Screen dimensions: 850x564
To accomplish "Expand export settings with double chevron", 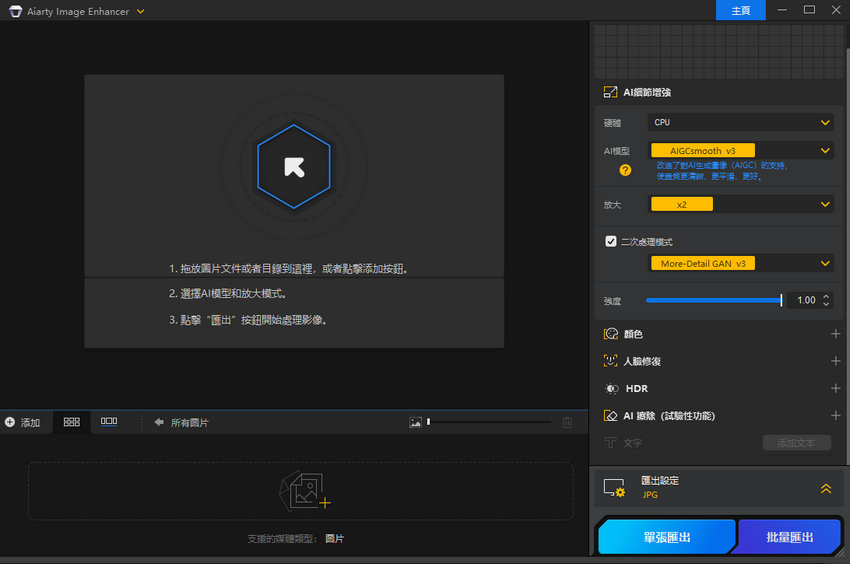I will click(x=826, y=489).
